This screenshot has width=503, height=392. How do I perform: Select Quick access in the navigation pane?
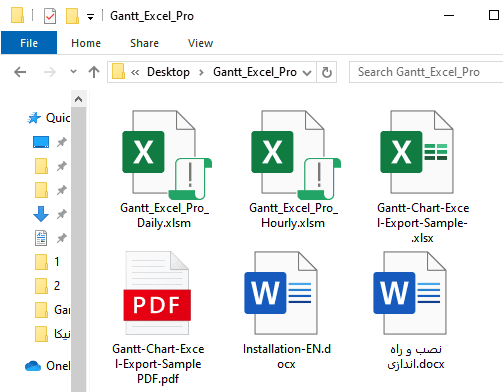pos(49,118)
